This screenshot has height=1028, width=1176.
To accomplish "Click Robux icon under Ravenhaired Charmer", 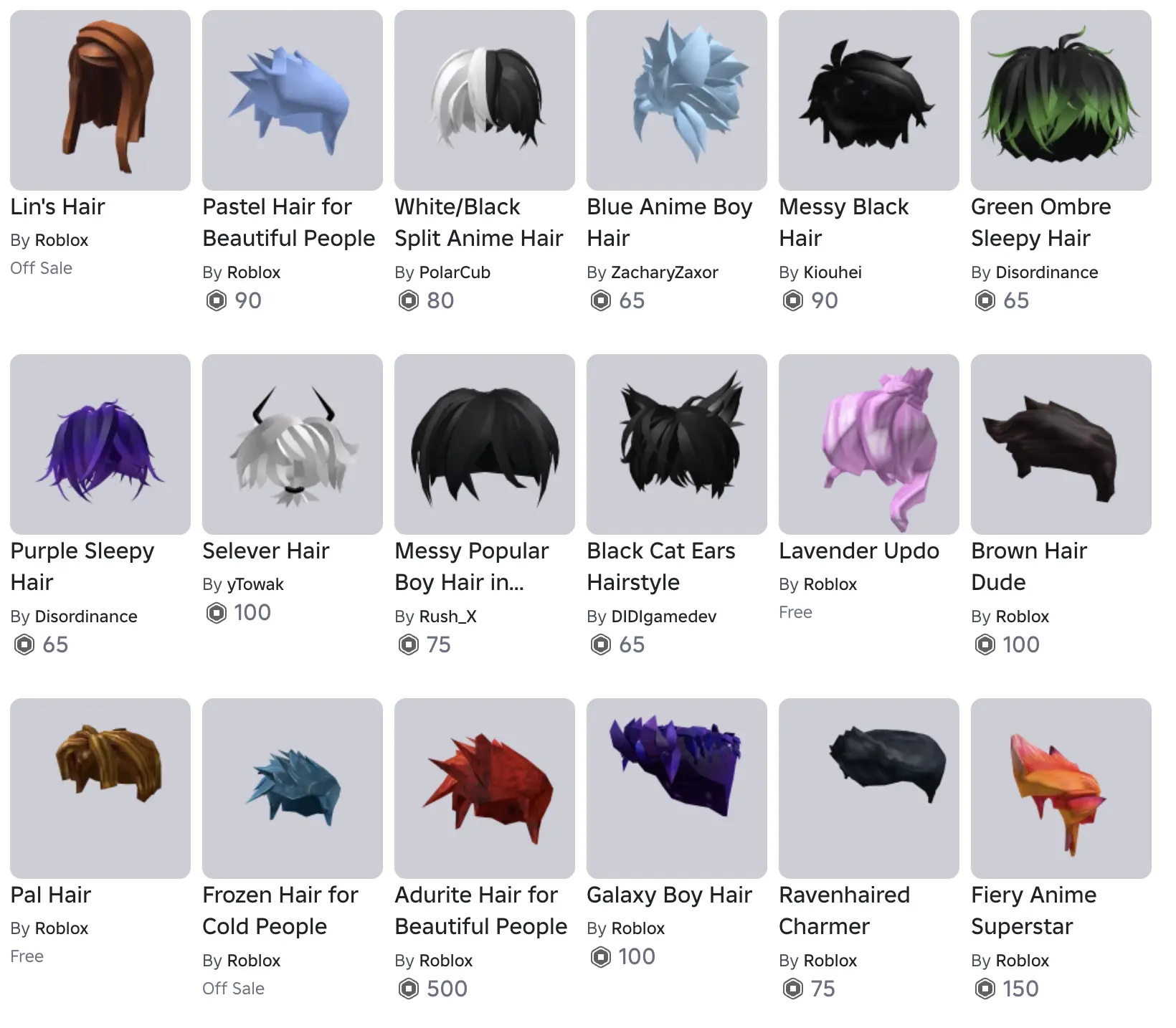I will click(792, 989).
